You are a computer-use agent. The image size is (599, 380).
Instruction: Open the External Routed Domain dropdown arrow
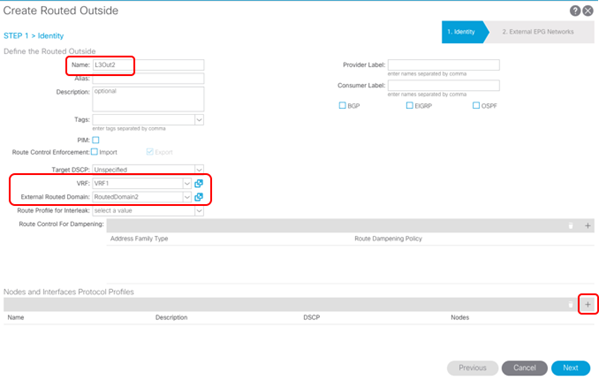187,197
